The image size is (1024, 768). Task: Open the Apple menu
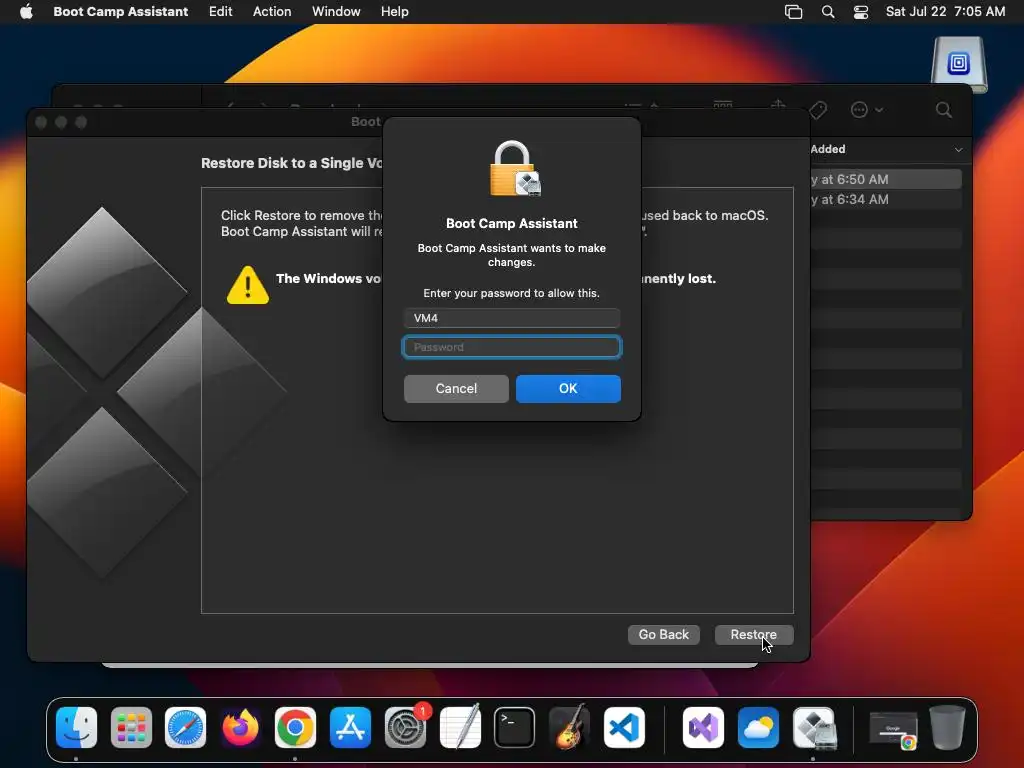pyautogui.click(x=26, y=12)
